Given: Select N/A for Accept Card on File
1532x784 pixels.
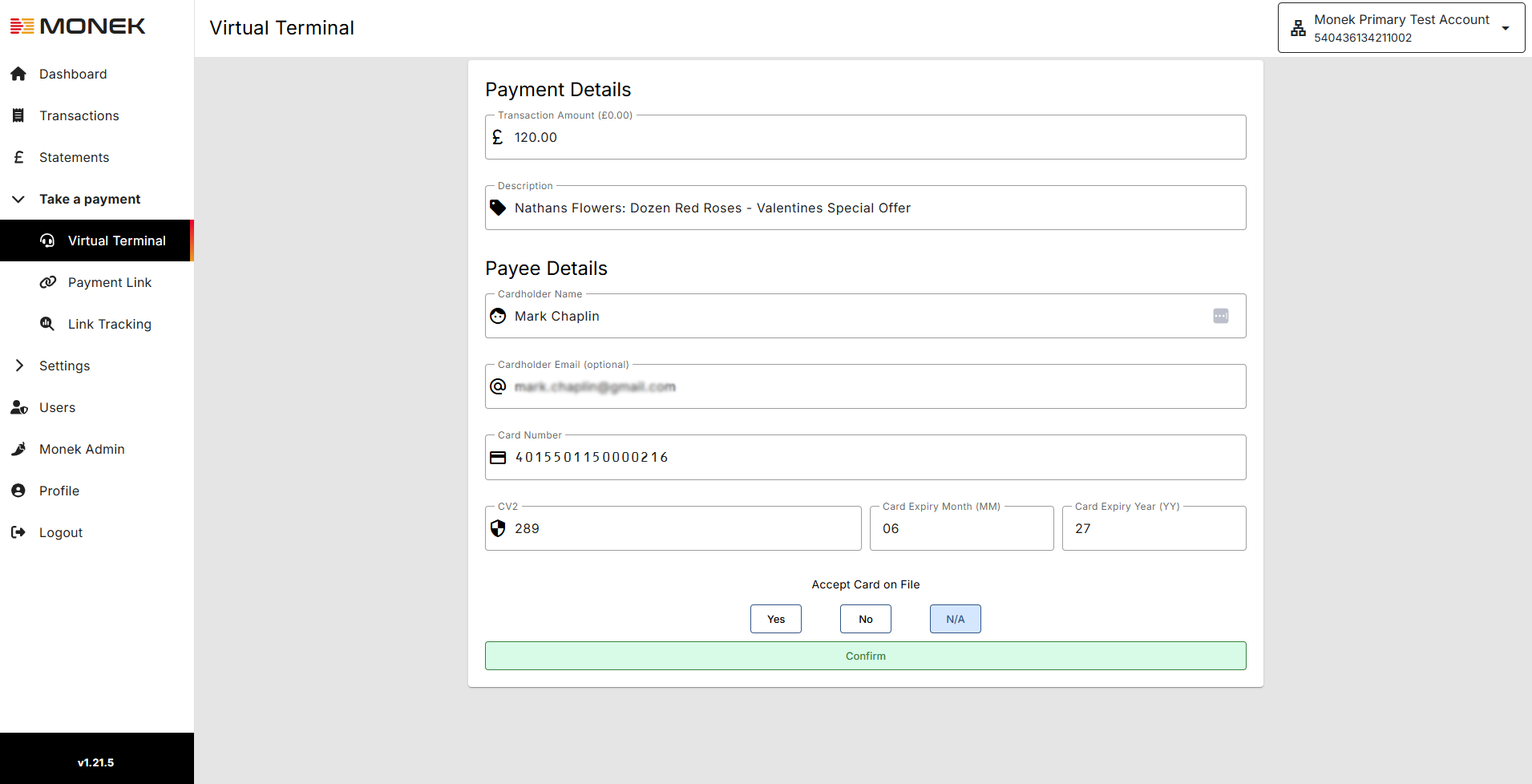Looking at the screenshot, I should pyautogui.click(x=956, y=619).
